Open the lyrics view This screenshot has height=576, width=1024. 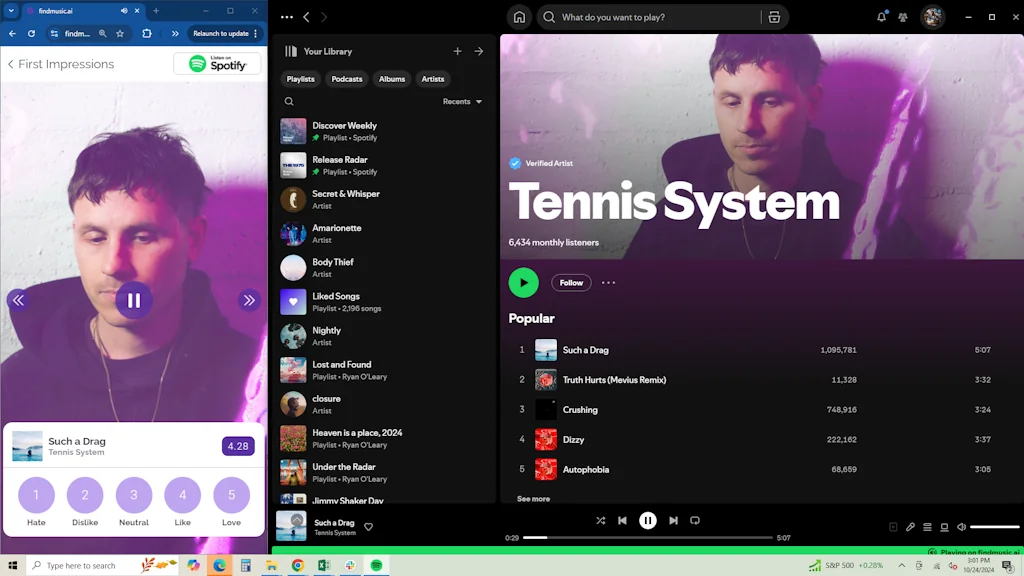[910, 527]
